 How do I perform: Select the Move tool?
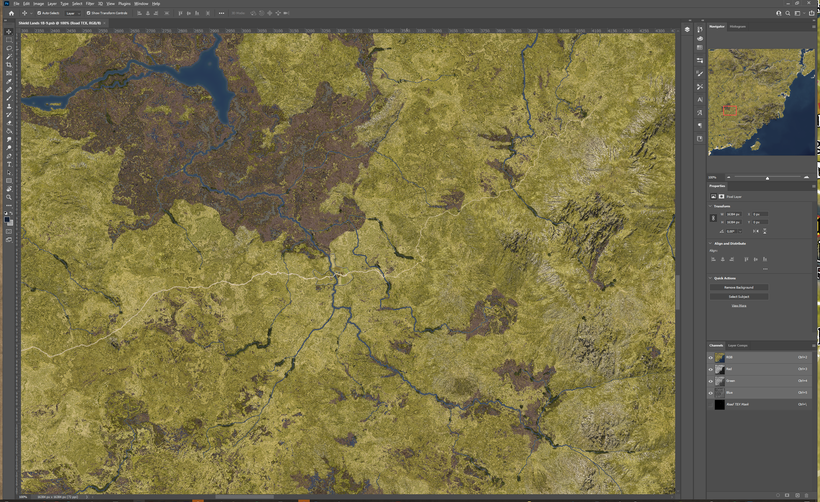click(9, 31)
